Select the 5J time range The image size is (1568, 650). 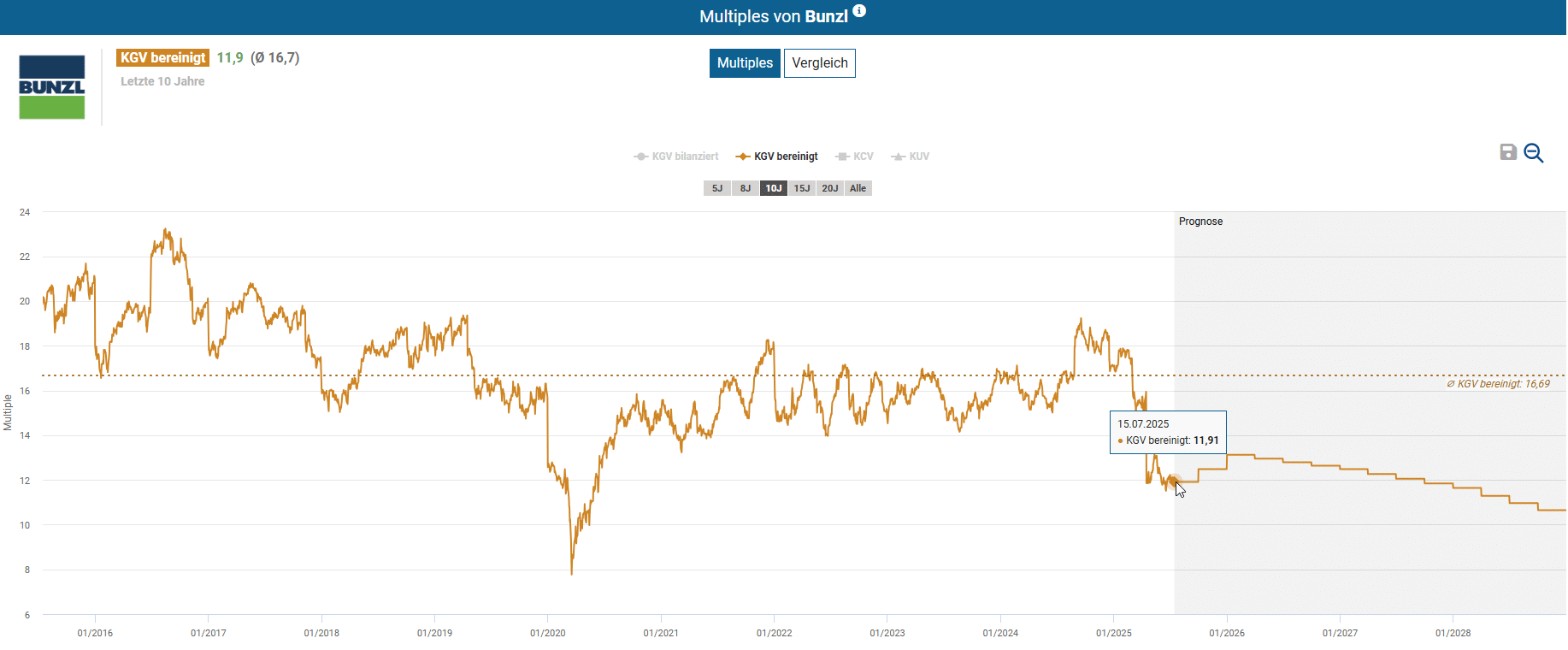coord(717,188)
